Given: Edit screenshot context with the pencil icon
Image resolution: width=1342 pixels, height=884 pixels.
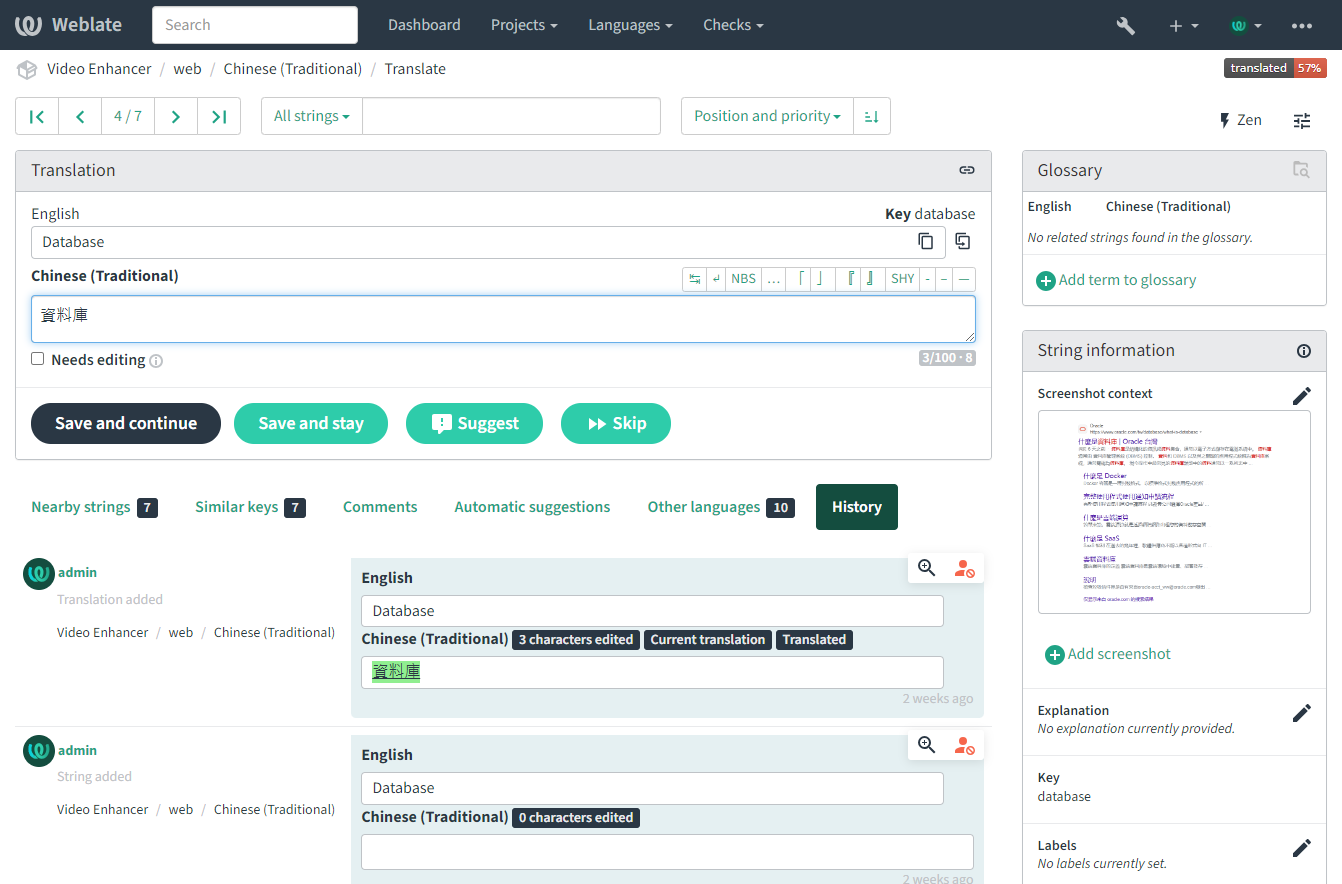Looking at the screenshot, I should 1301,396.
